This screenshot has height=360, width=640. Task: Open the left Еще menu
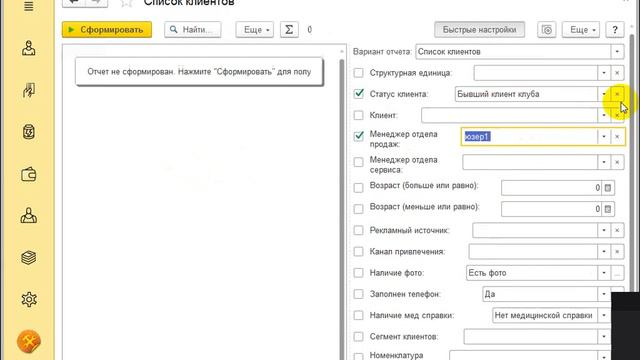point(255,30)
